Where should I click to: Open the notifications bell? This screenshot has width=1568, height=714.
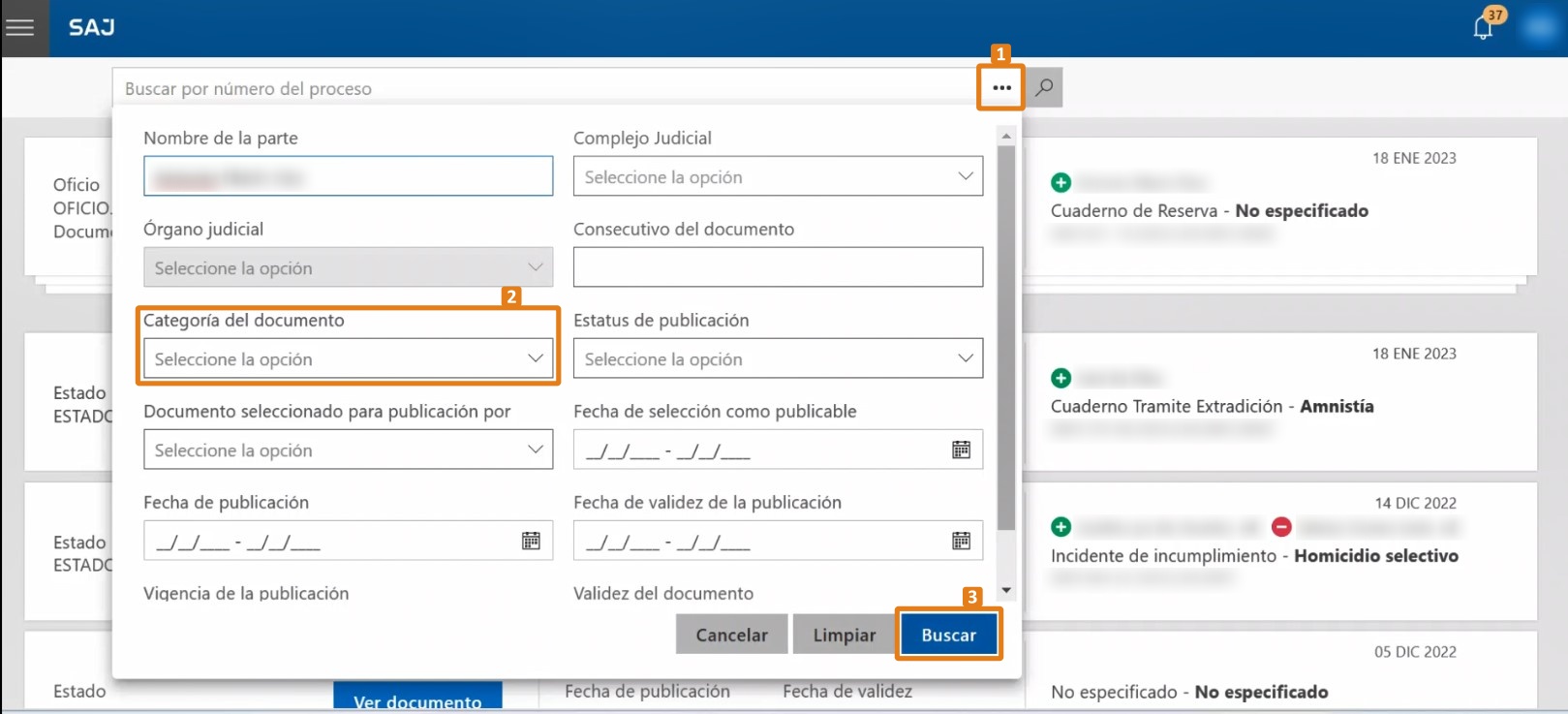click(1482, 27)
